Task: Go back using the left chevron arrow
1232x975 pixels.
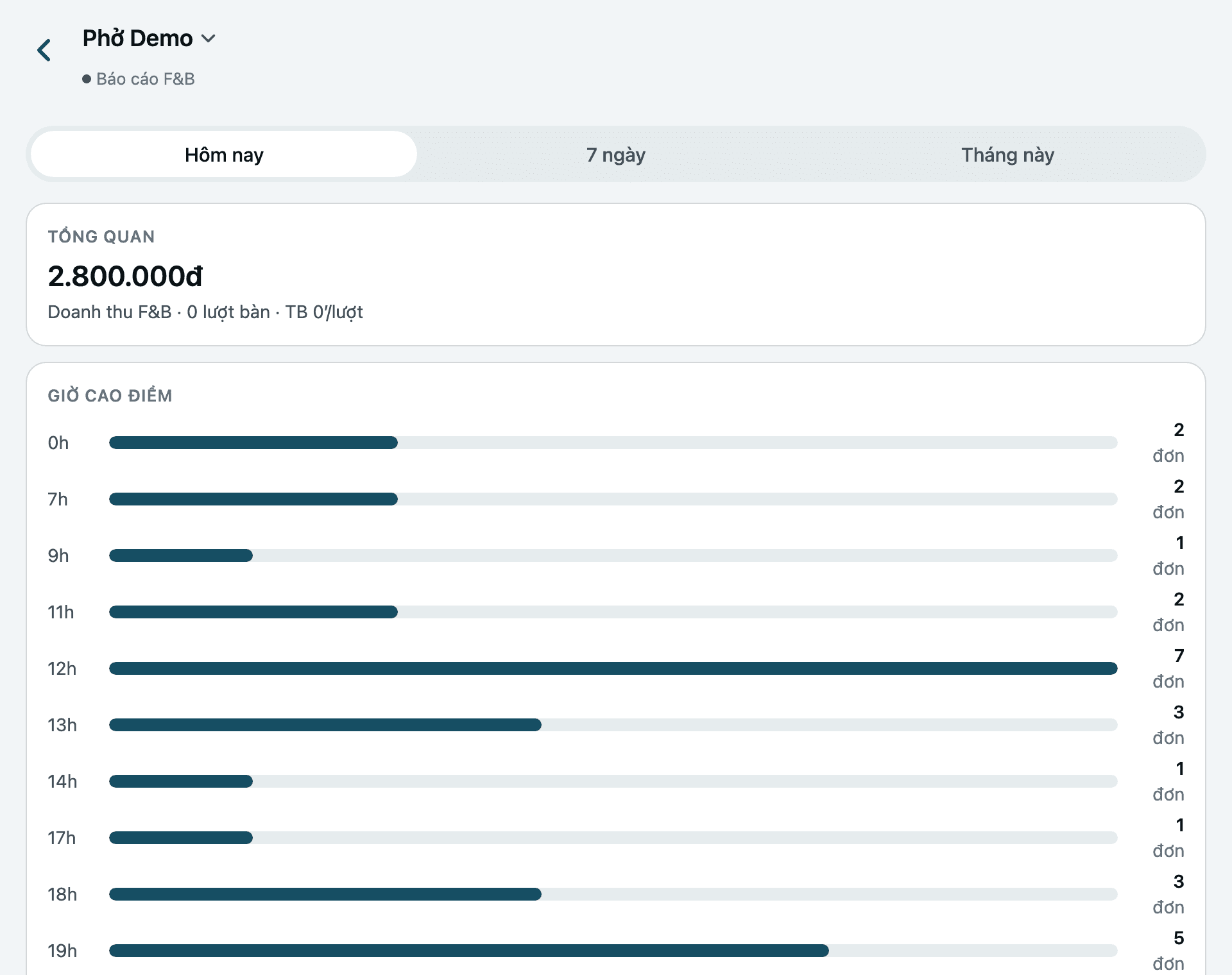Action: (x=44, y=50)
